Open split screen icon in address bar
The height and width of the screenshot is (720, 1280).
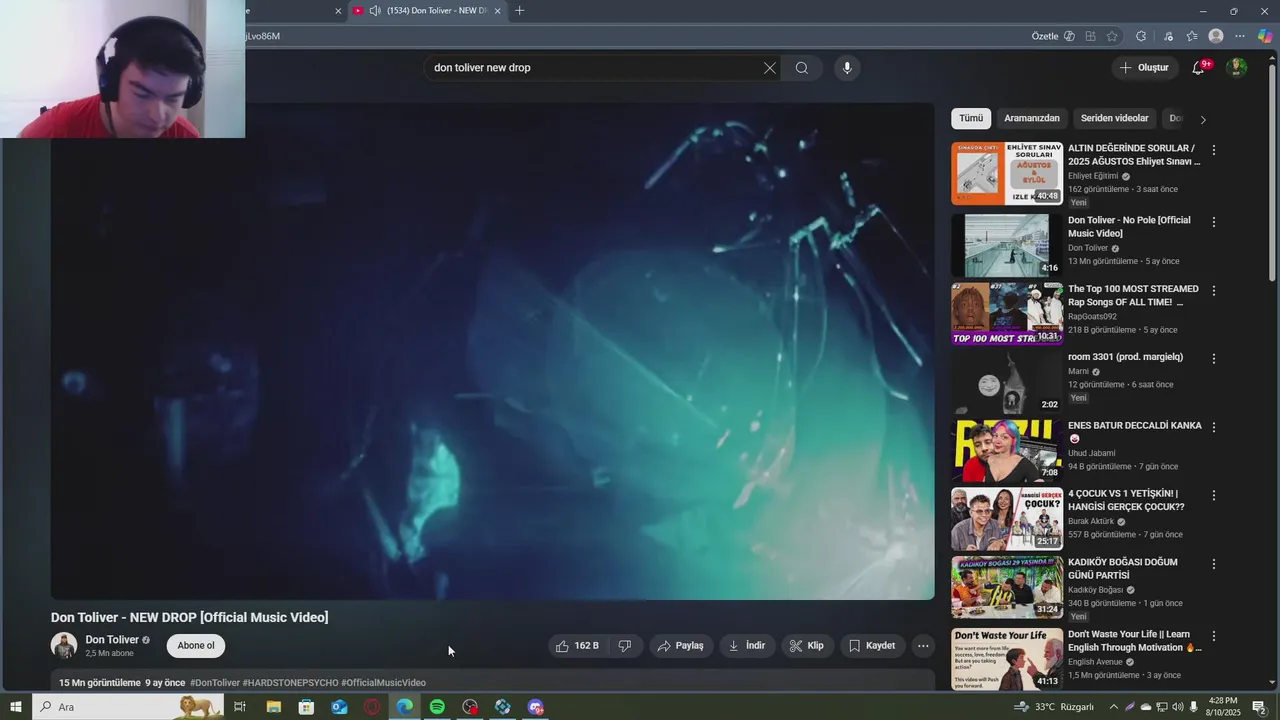point(1090,36)
